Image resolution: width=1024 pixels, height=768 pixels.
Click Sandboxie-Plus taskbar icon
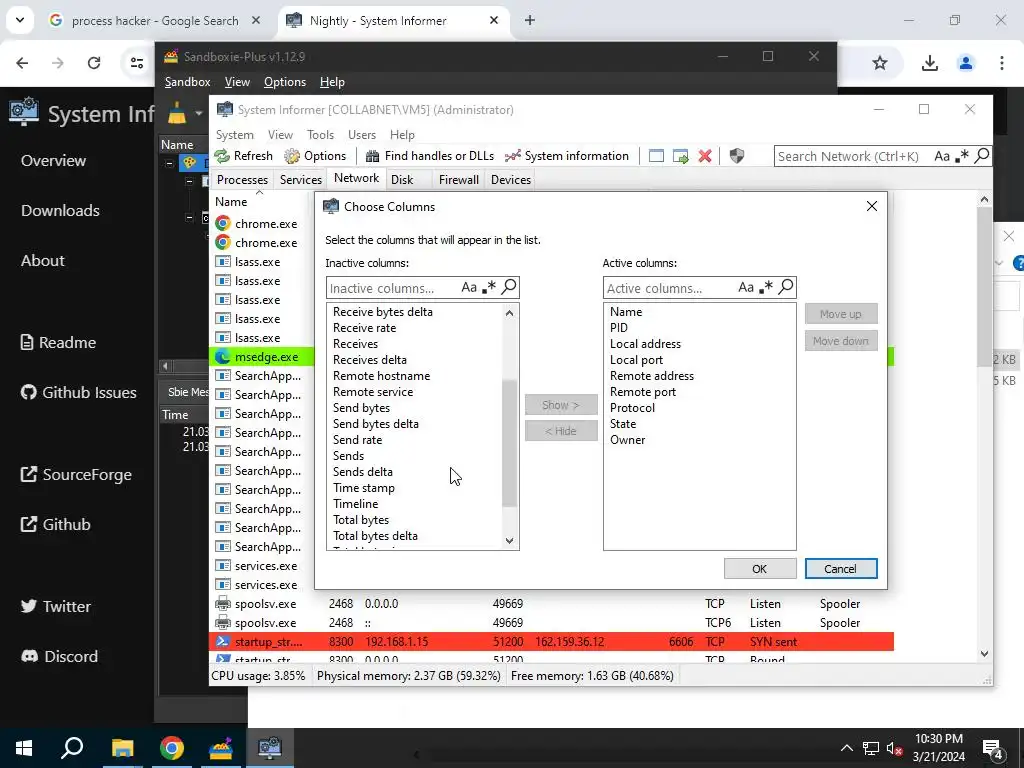pos(221,748)
